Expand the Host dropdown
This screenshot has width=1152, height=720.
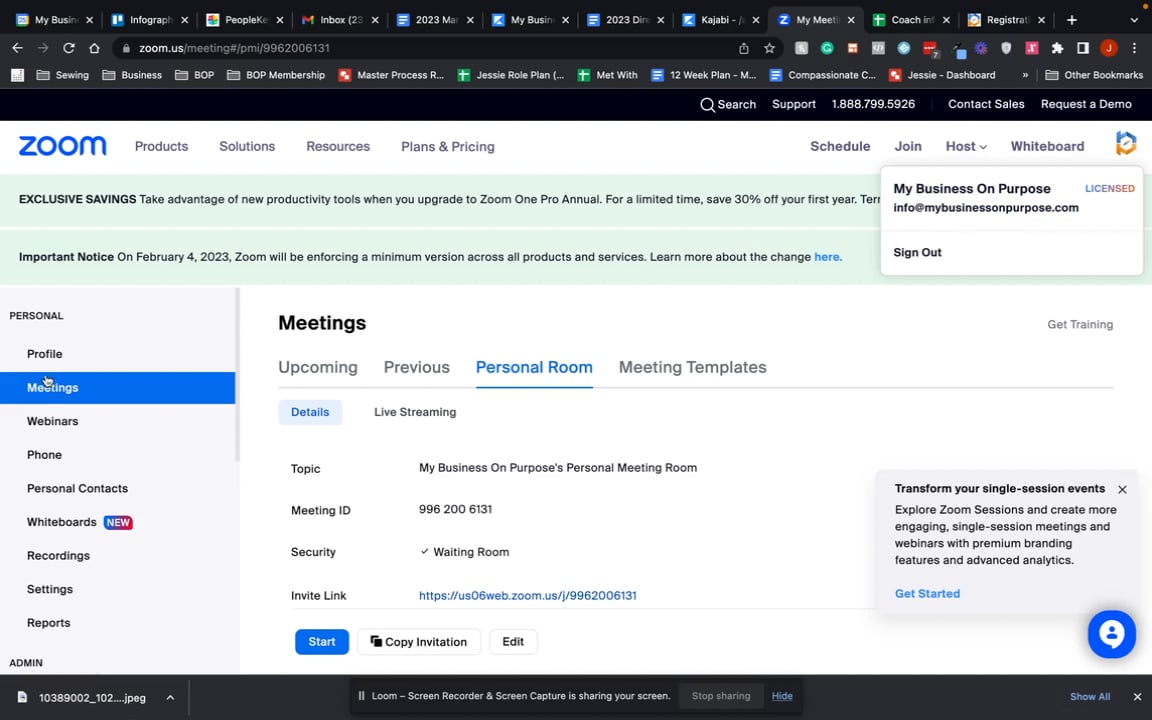(965, 146)
